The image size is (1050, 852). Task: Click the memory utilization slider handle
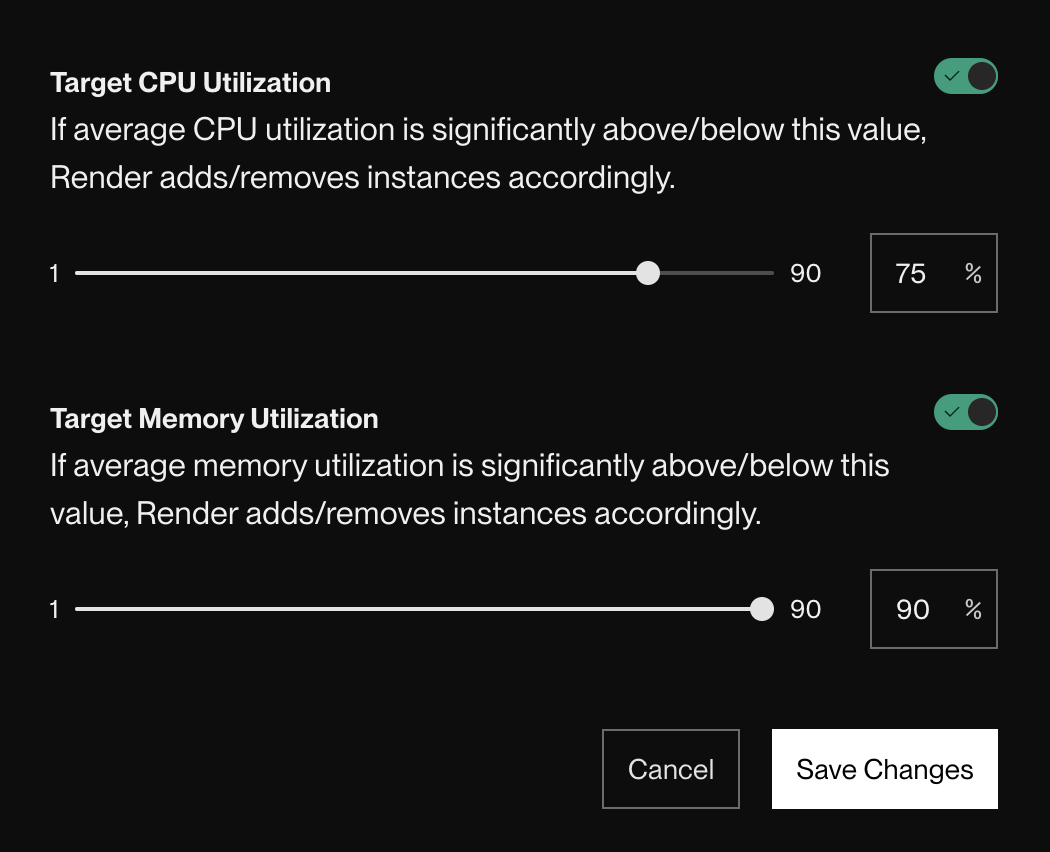[763, 608]
